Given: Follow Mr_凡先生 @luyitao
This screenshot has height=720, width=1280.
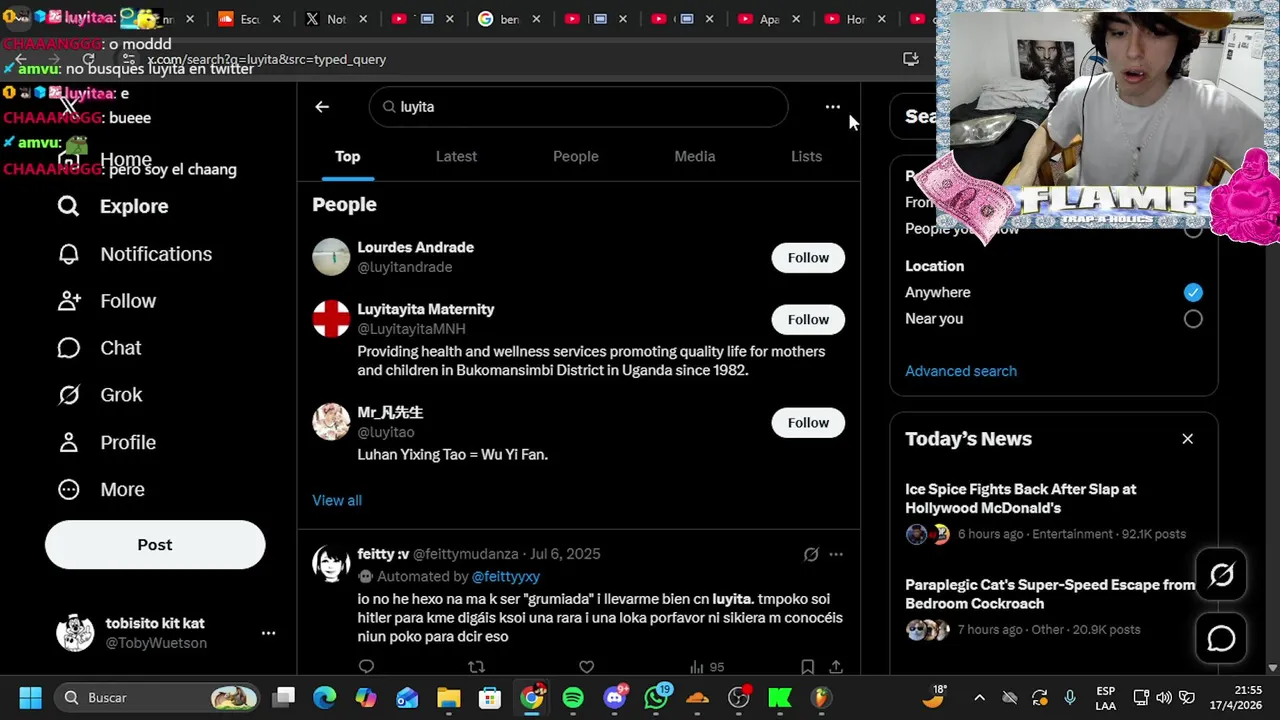Looking at the screenshot, I should click(x=808, y=423).
